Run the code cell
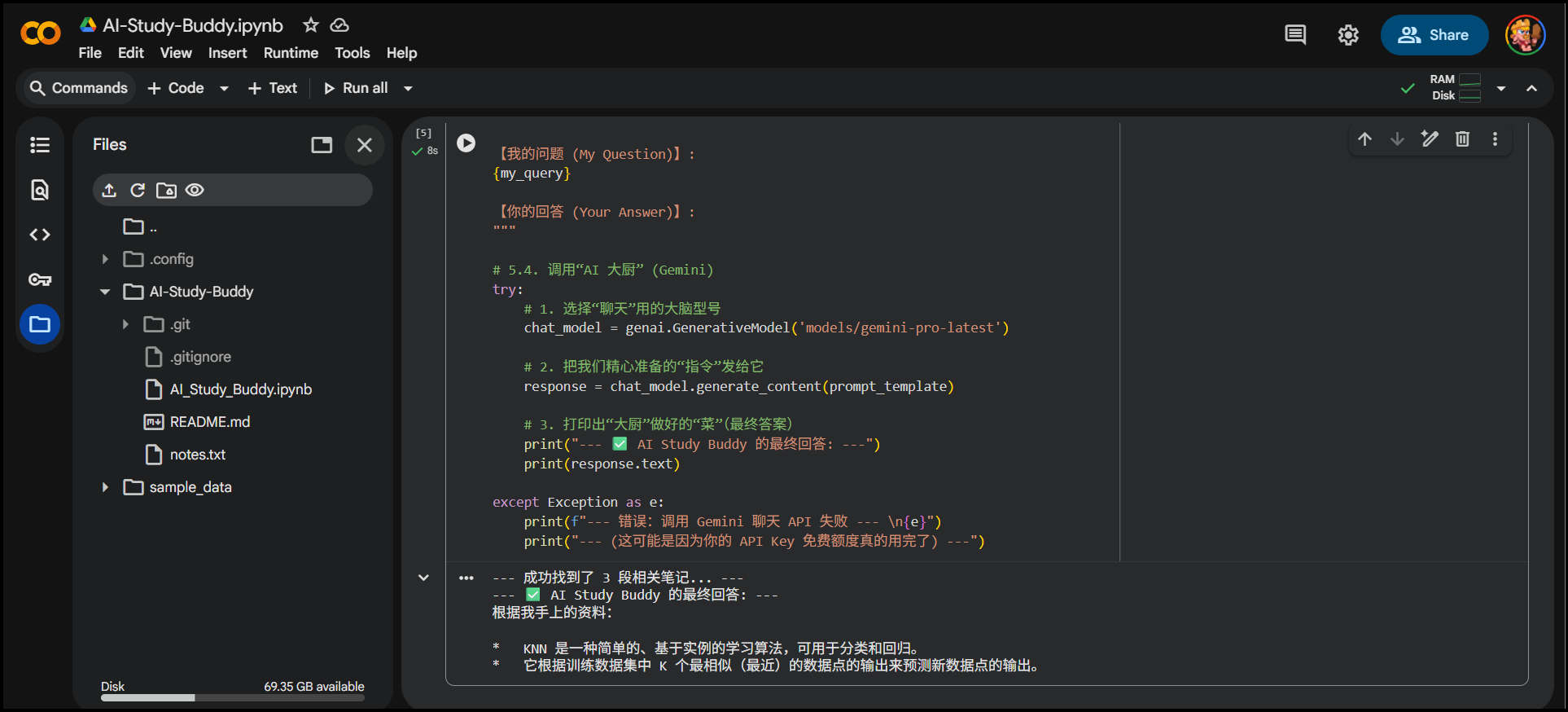The width and height of the screenshot is (1568, 712). click(466, 143)
